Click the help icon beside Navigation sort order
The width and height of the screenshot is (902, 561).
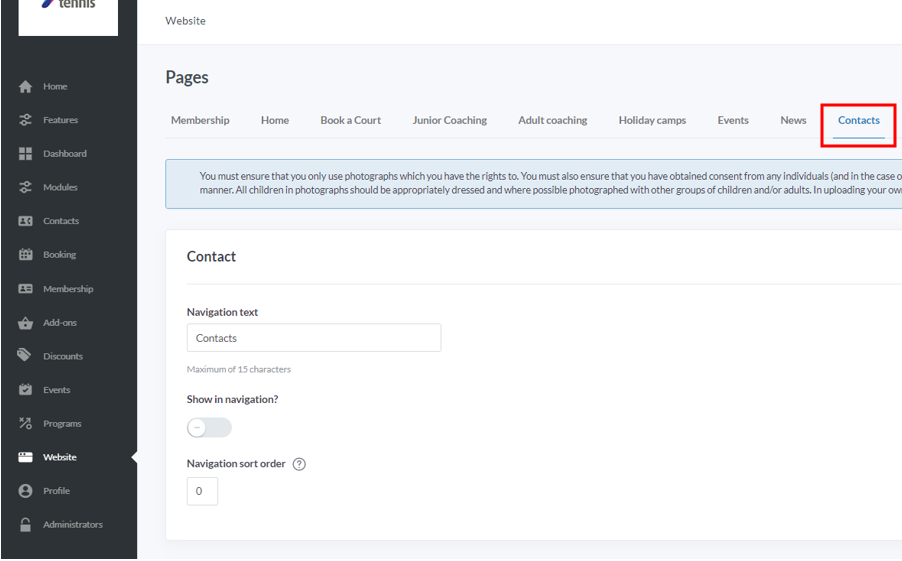coord(299,464)
